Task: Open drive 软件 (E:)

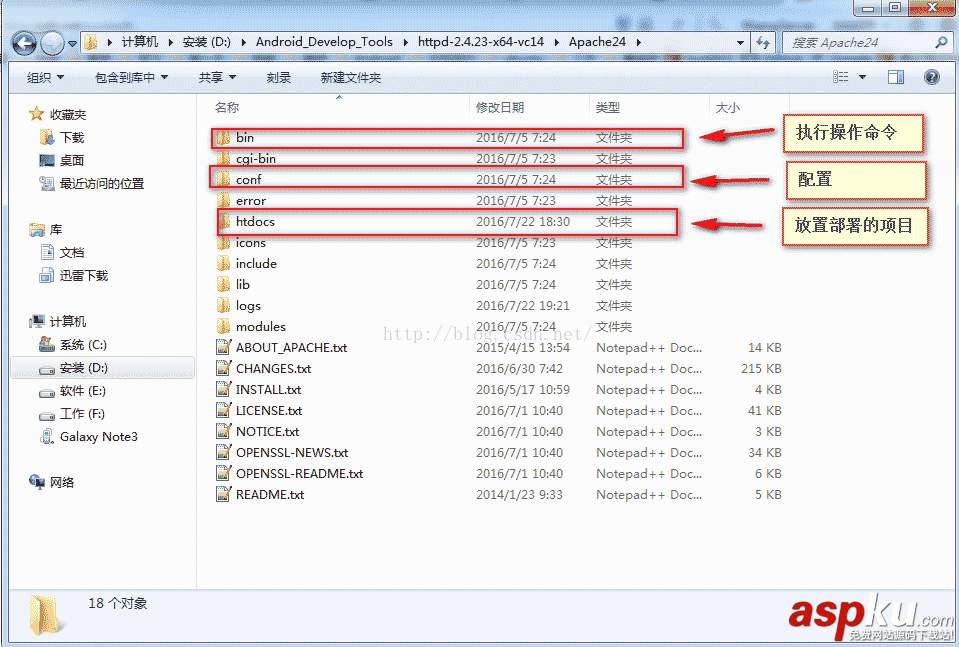Action: pos(83,391)
